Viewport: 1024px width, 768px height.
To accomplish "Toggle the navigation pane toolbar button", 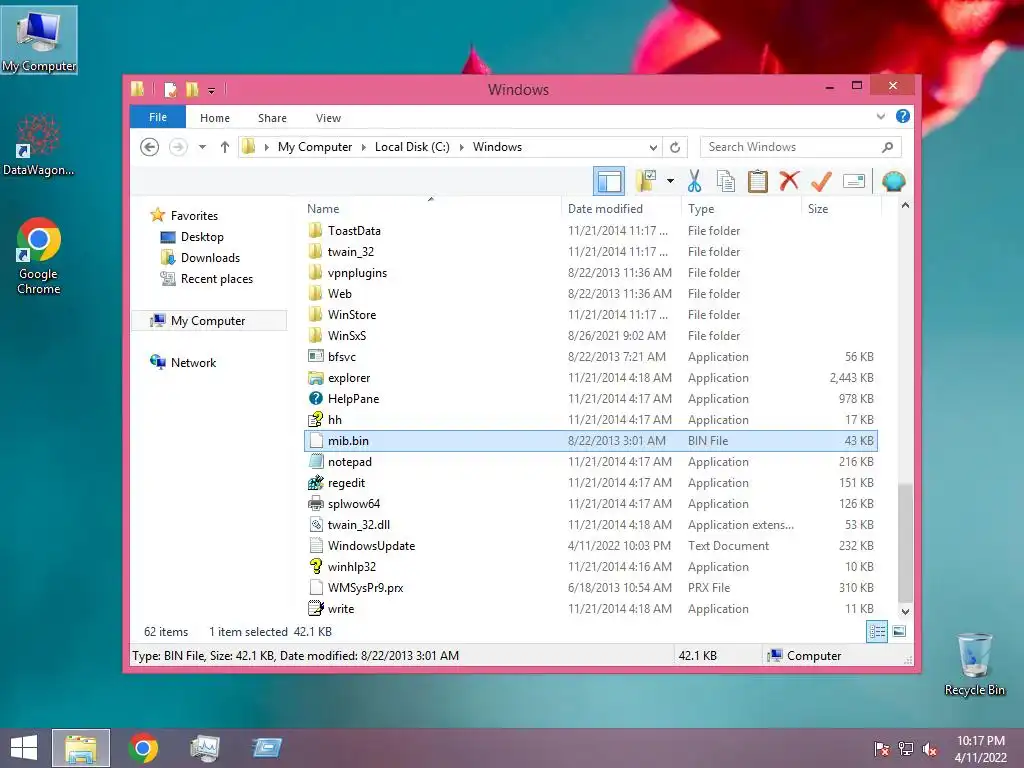I will 609,181.
